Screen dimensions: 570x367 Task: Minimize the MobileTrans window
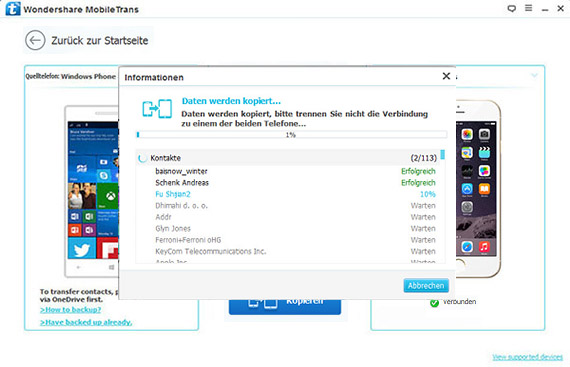click(545, 9)
